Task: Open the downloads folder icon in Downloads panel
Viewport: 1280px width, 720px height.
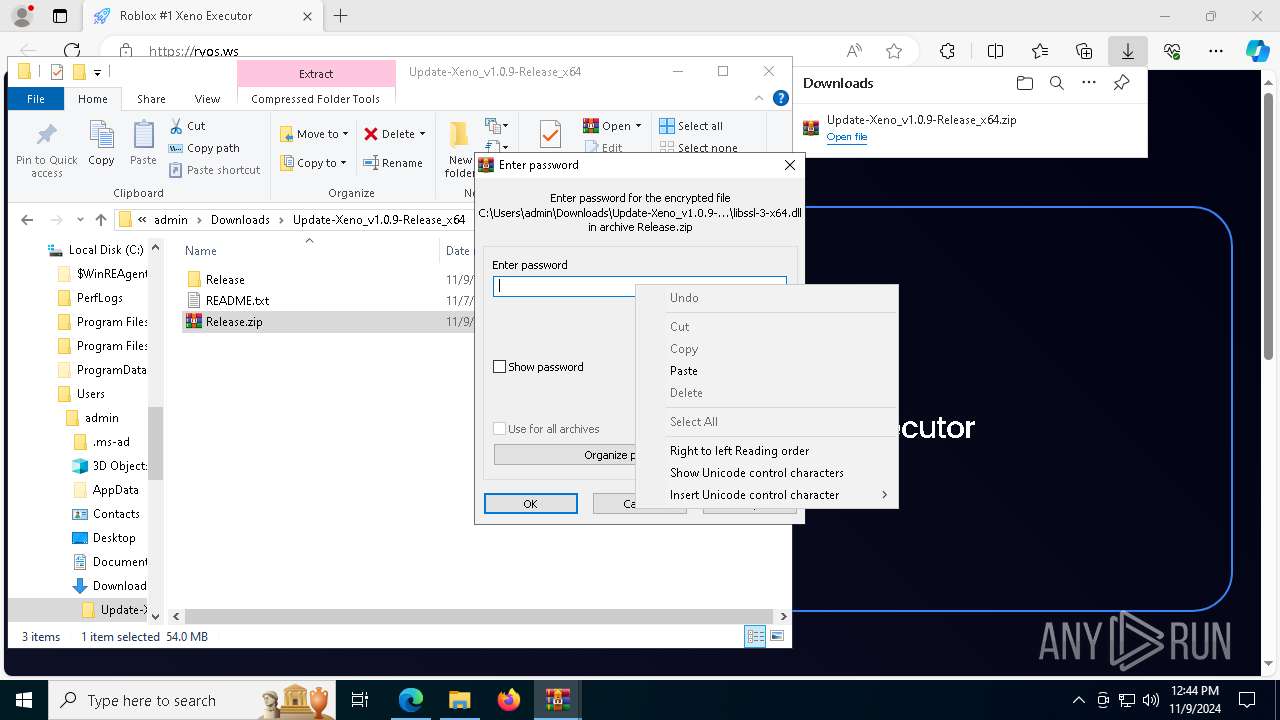Action: 1024,83
